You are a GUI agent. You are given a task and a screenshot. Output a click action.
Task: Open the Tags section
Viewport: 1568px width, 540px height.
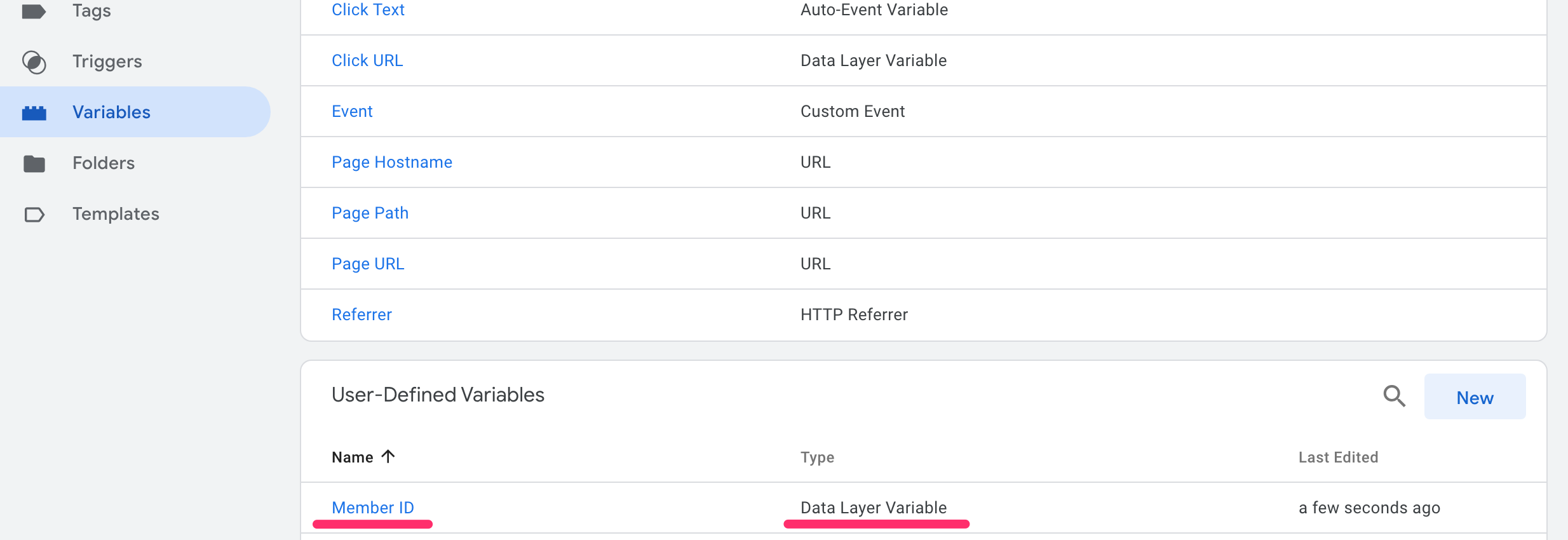[x=91, y=11]
